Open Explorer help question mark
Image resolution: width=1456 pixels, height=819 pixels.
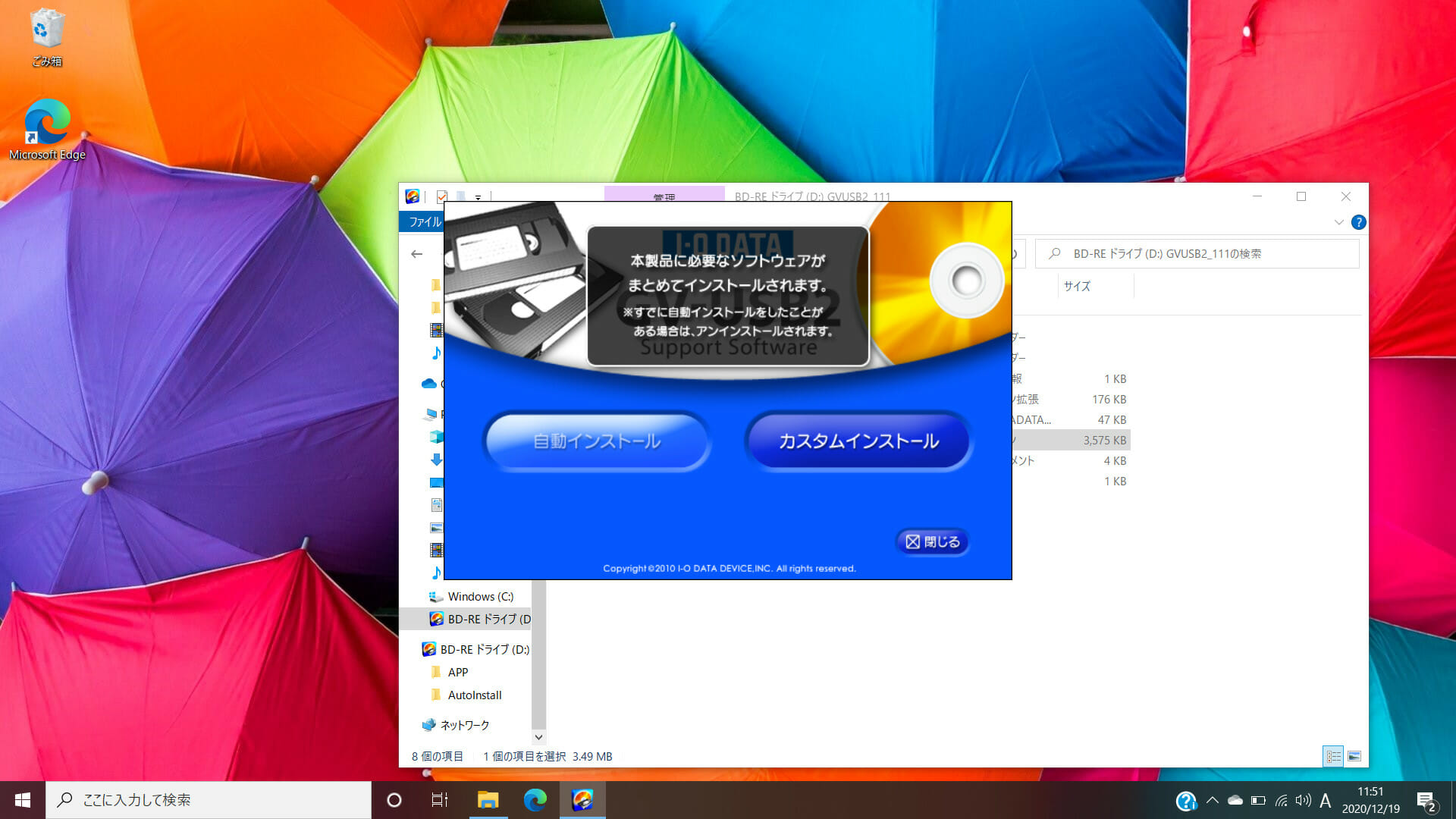point(1358,222)
